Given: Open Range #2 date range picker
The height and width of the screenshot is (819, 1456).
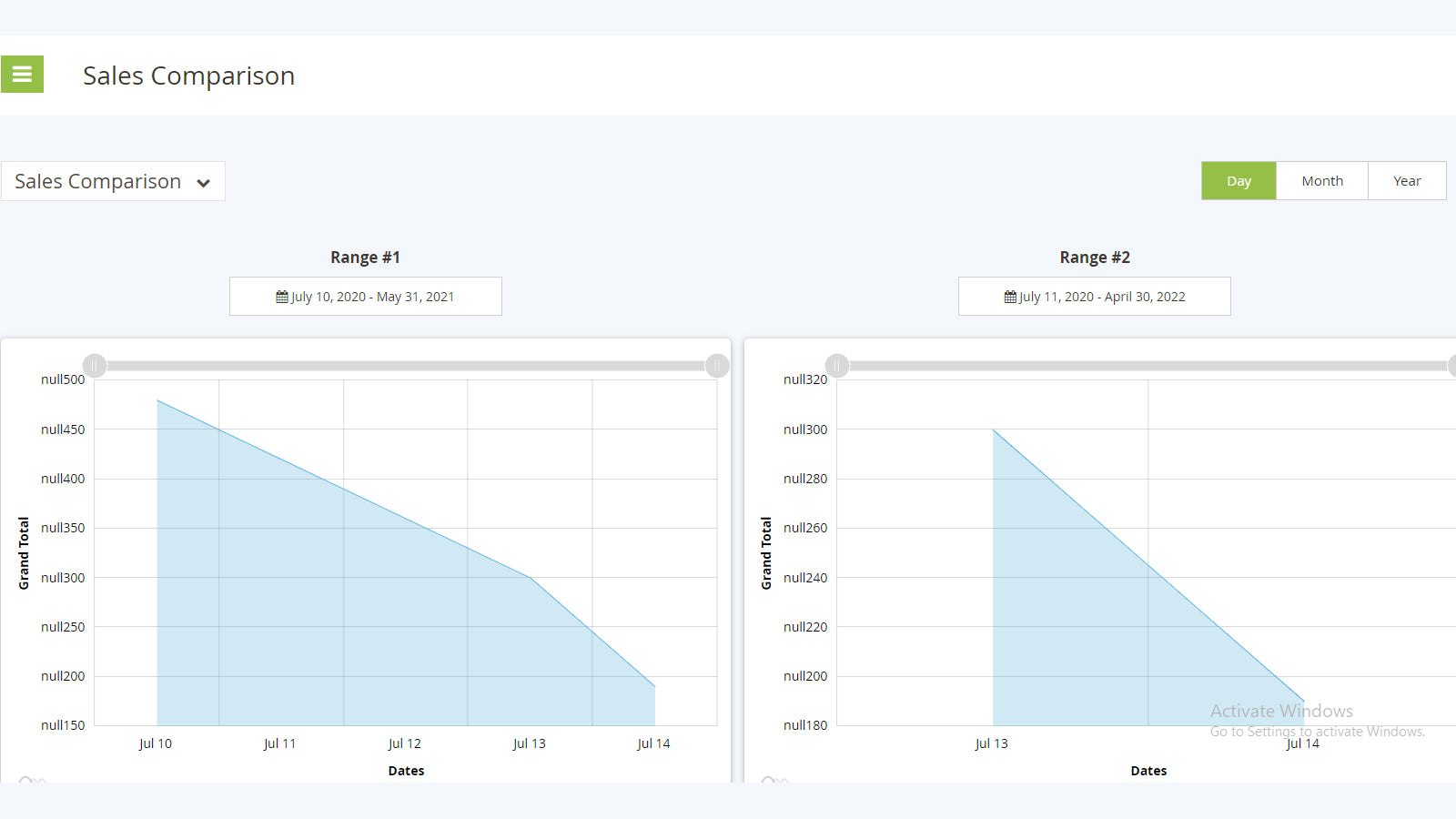Looking at the screenshot, I should click(1094, 297).
